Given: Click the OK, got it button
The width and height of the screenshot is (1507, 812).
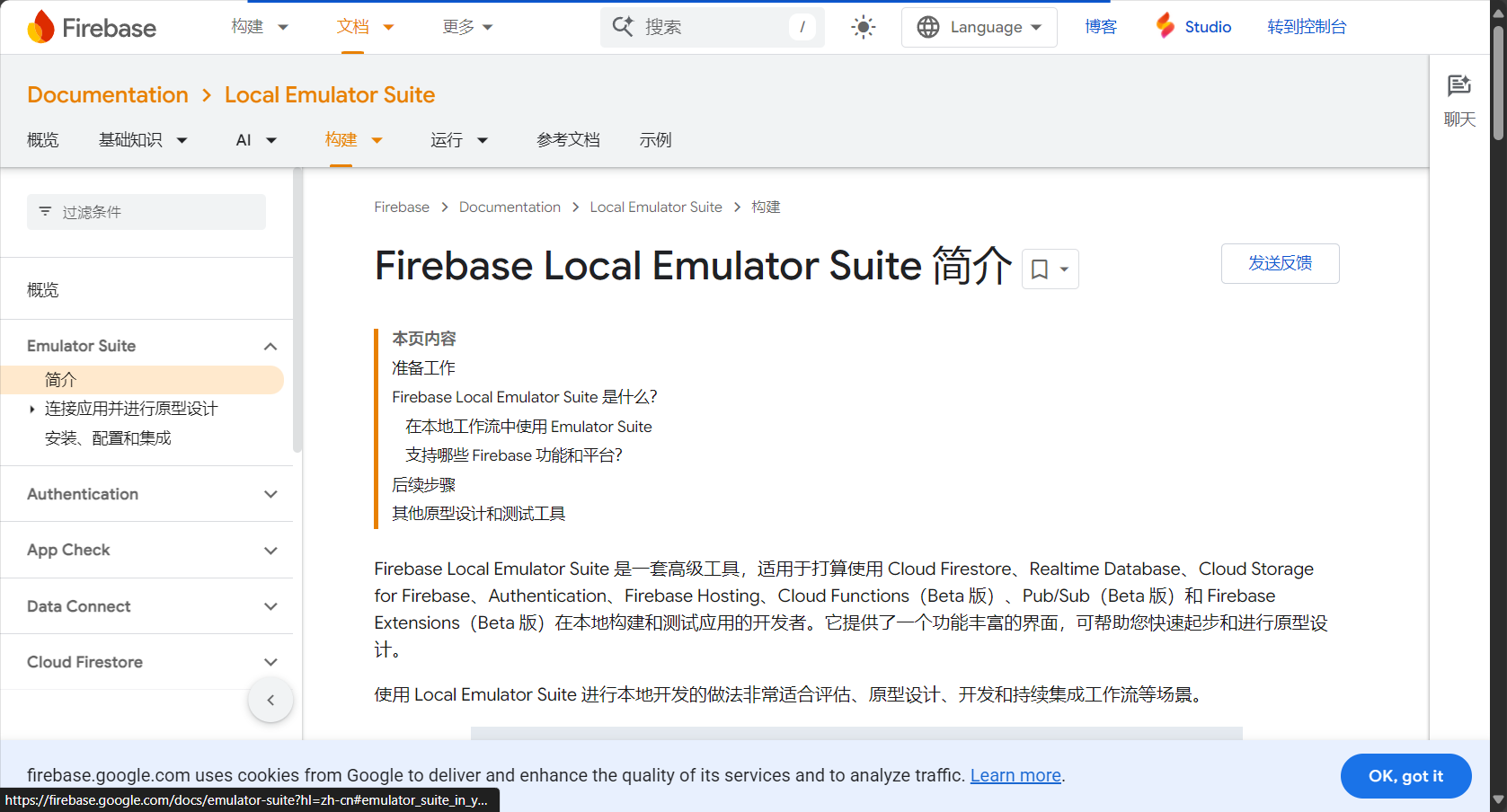Looking at the screenshot, I should pos(1405,776).
